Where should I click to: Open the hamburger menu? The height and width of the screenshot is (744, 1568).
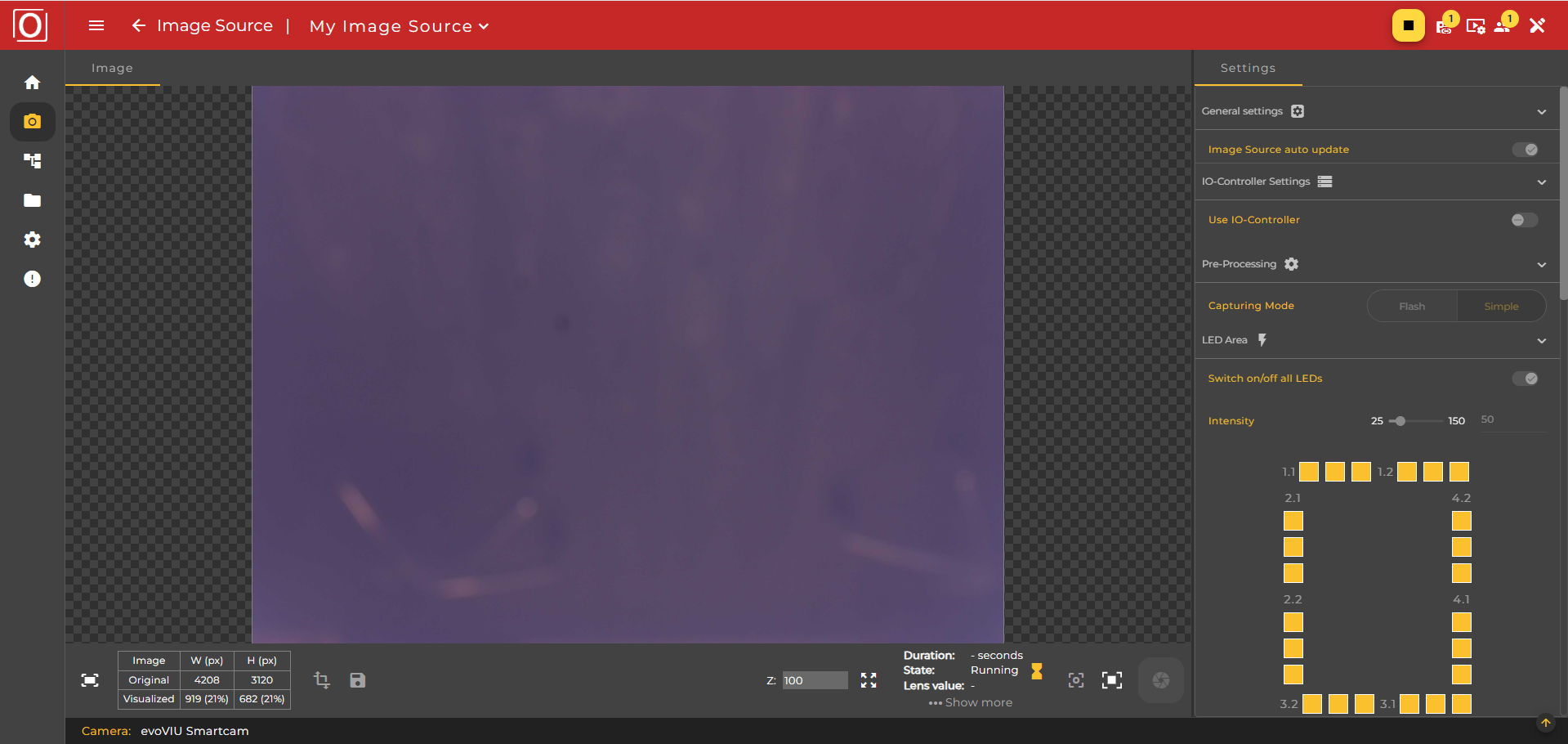click(96, 25)
